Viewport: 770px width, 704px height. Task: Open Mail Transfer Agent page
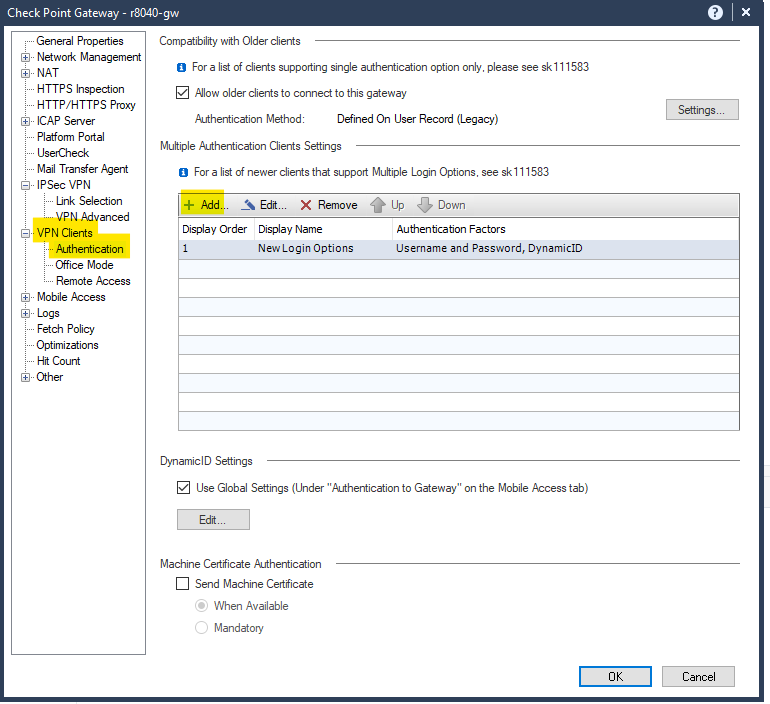point(82,169)
